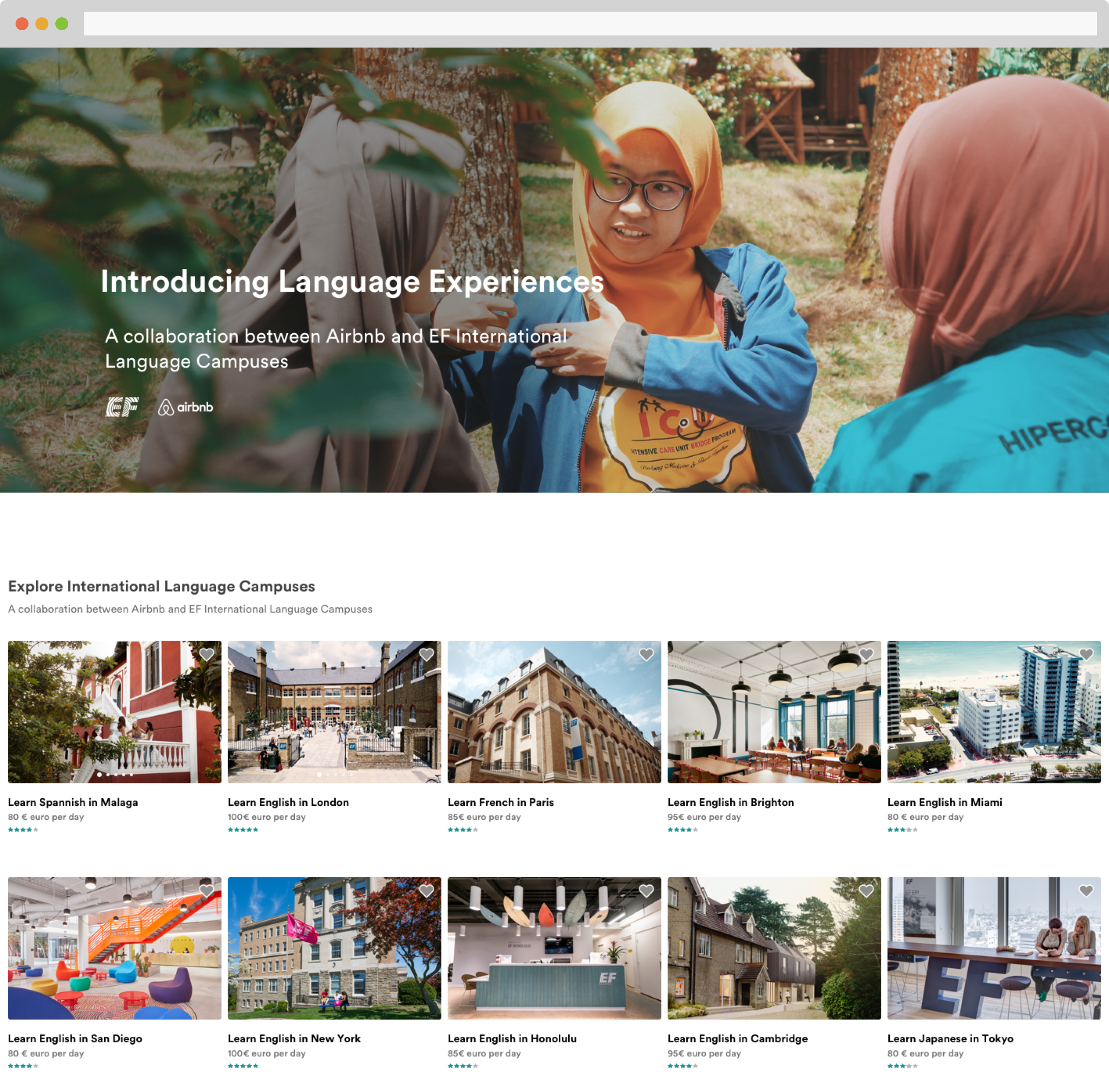Click heart icon on San Diego listing

pyautogui.click(x=207, y=891)
